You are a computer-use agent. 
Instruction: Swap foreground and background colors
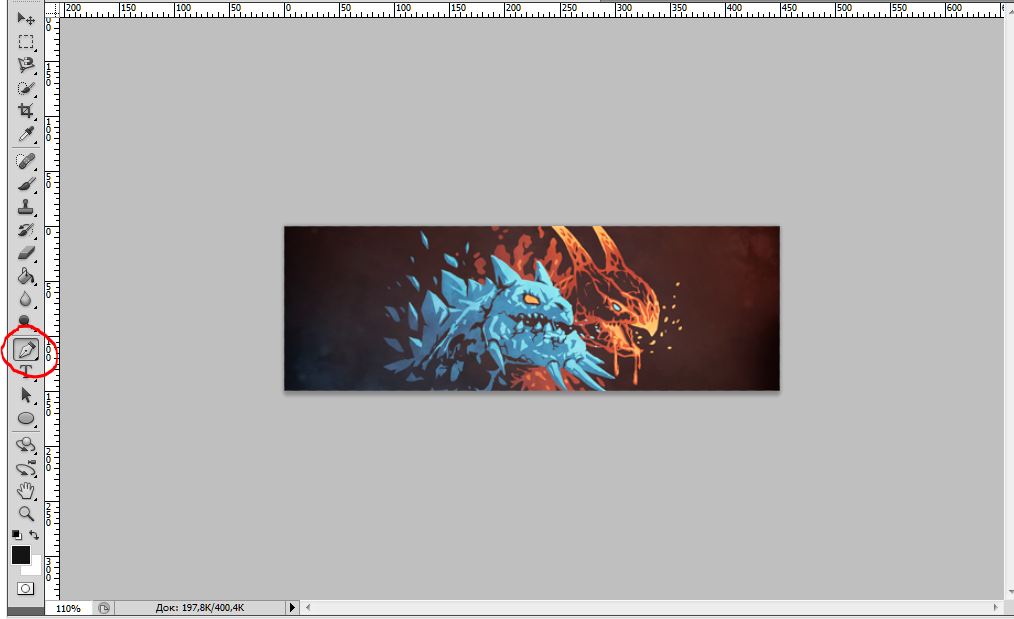pos(34,535)
